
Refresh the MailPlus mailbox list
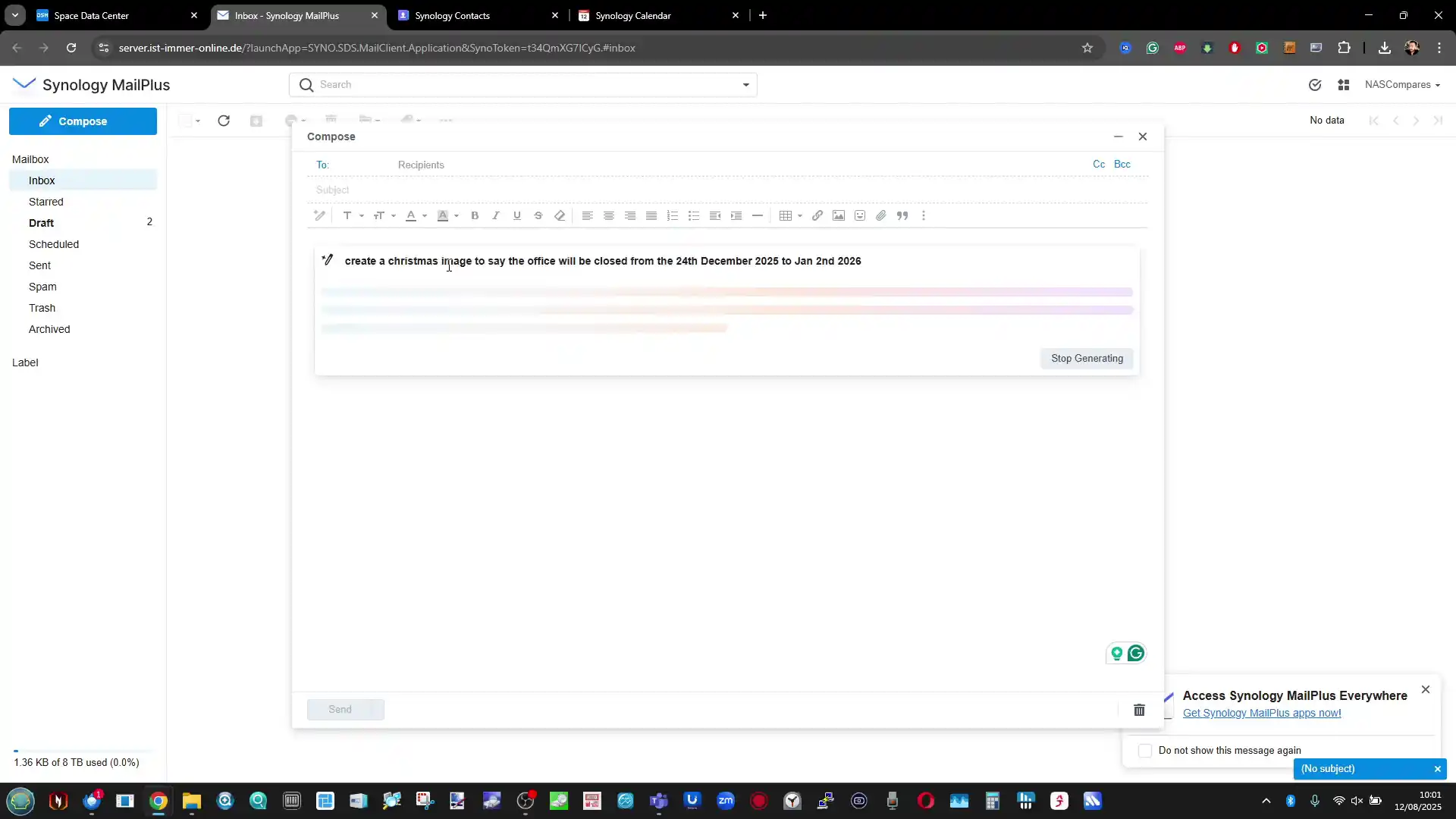click(x=224, y=121)
